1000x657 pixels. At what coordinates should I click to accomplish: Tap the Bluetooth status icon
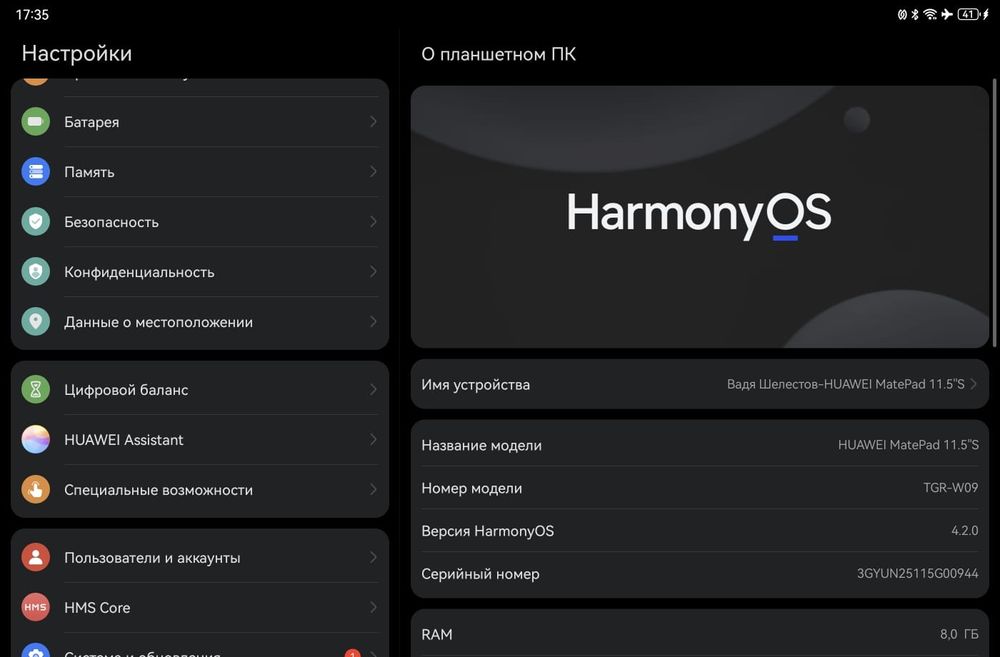coord(915,14)
